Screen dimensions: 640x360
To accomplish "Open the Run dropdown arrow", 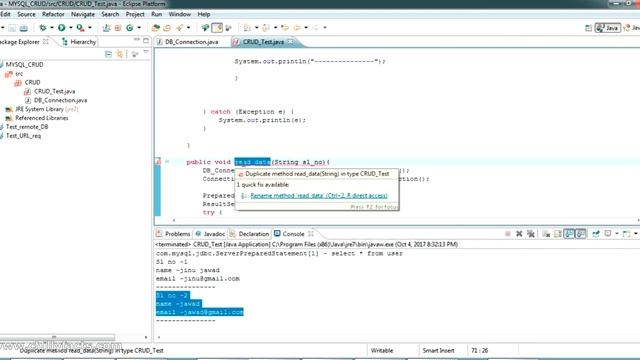I will click(x=71, y=28).
